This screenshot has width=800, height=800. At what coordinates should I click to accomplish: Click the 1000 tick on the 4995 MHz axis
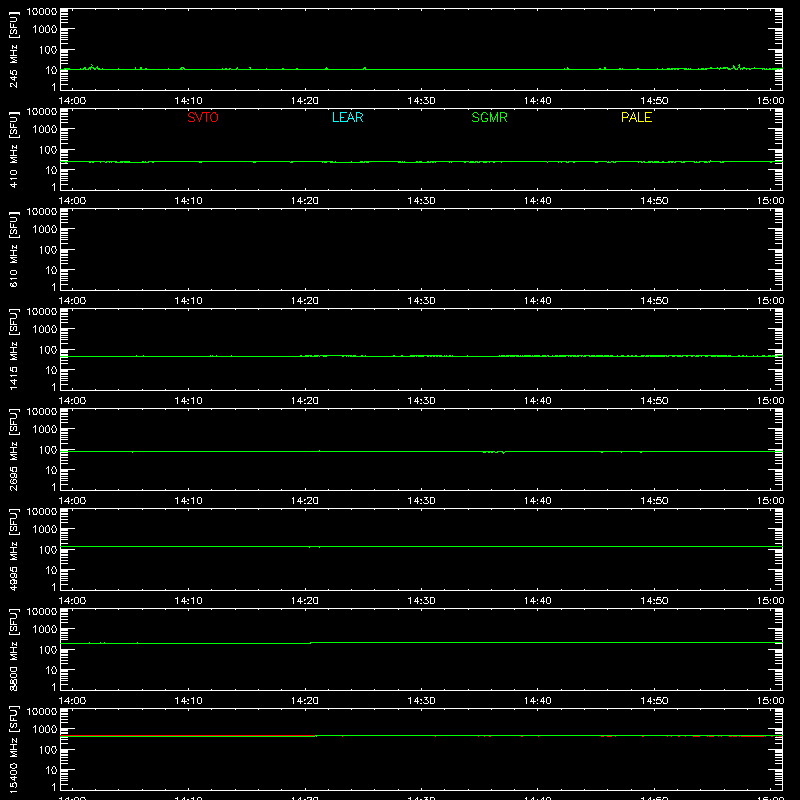coord(45,530)
